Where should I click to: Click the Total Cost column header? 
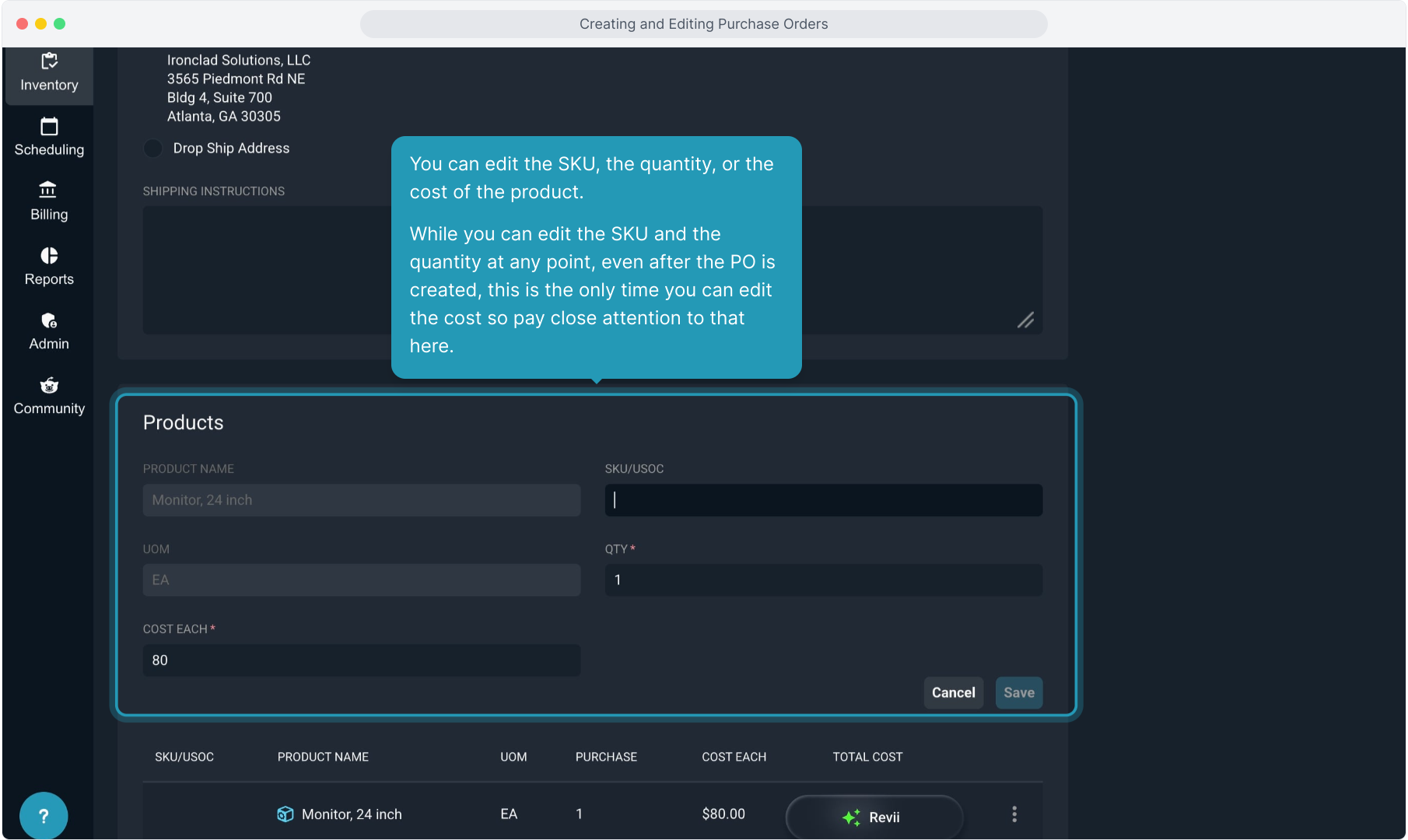pyautogui.click(x=867, y=757)
